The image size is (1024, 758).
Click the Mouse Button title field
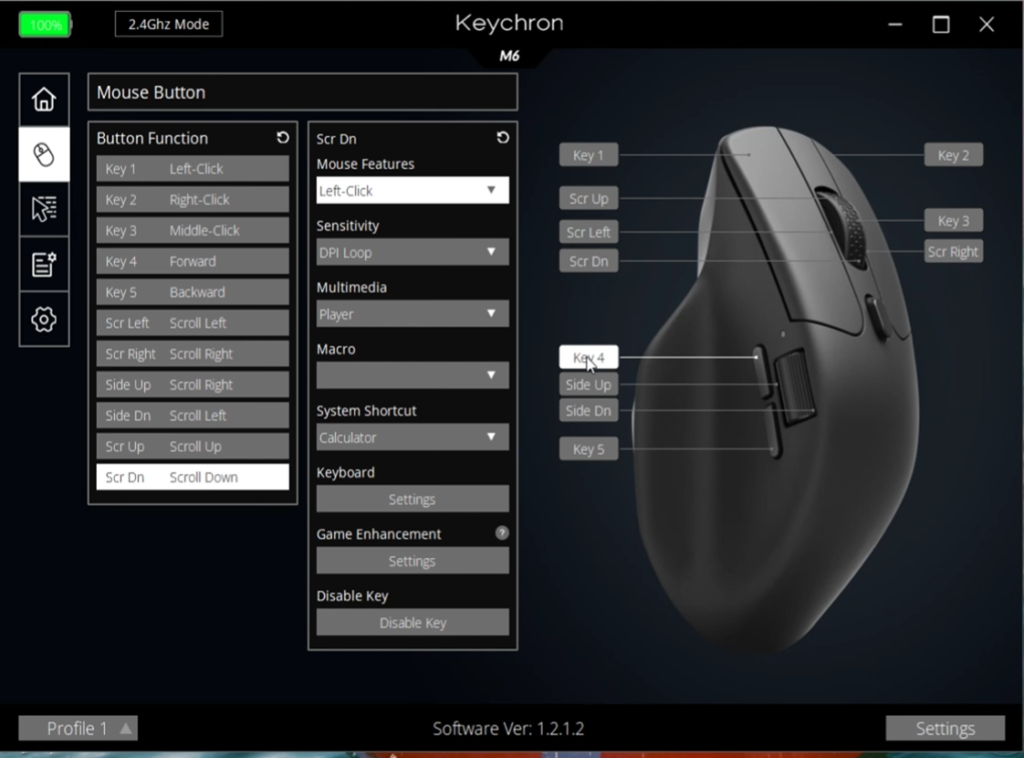pyautogui.click(x=303, y=92)
